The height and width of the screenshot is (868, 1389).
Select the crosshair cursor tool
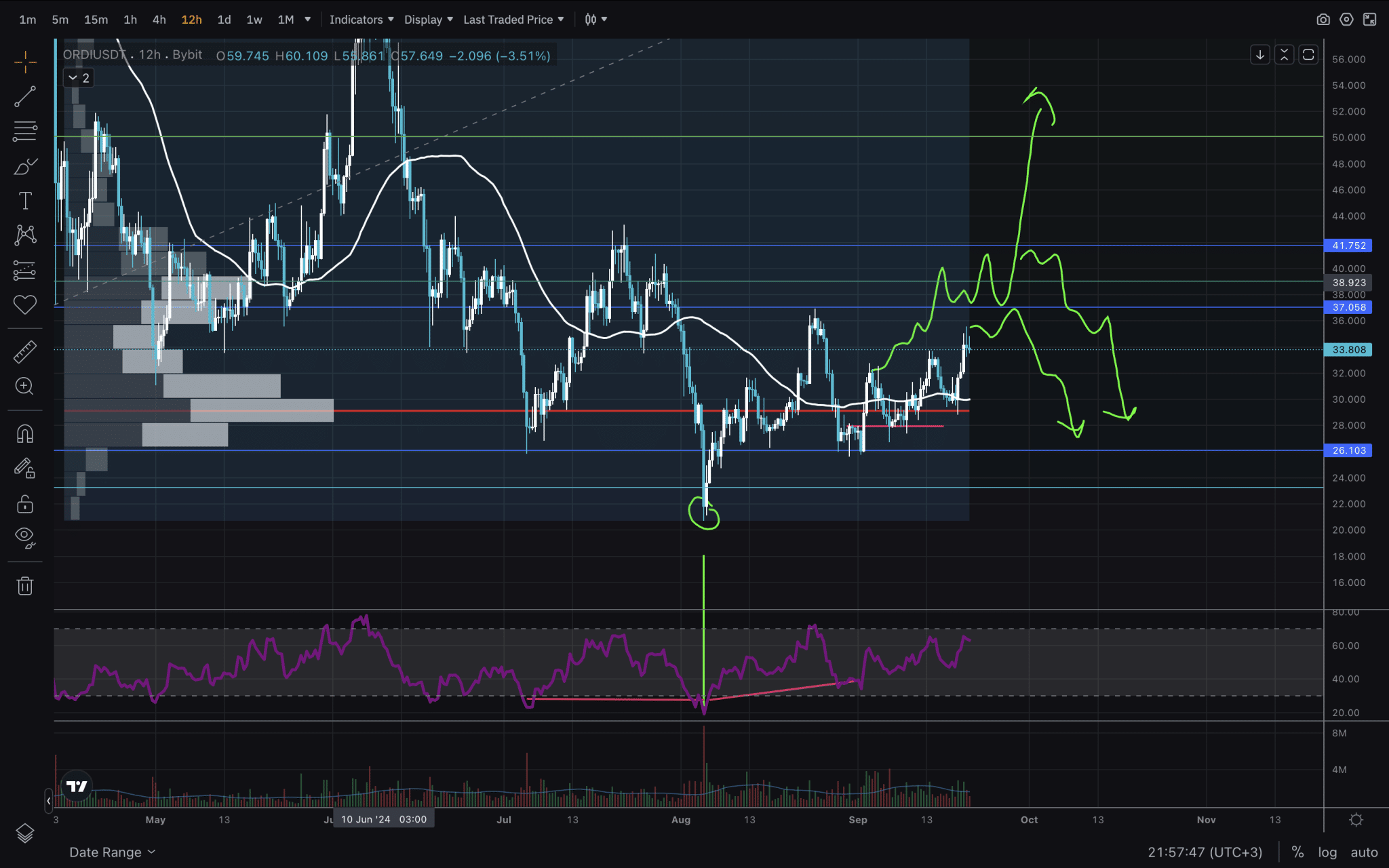coord(25,62)
